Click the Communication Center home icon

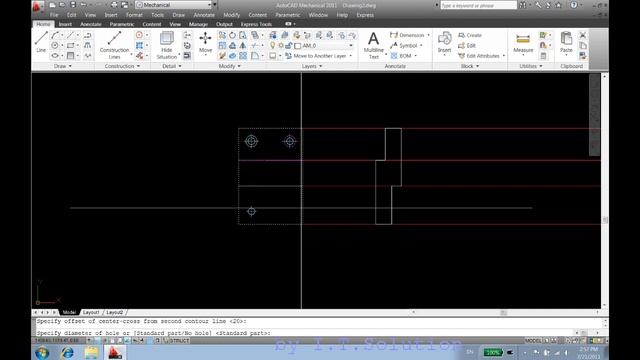[558, 5]
